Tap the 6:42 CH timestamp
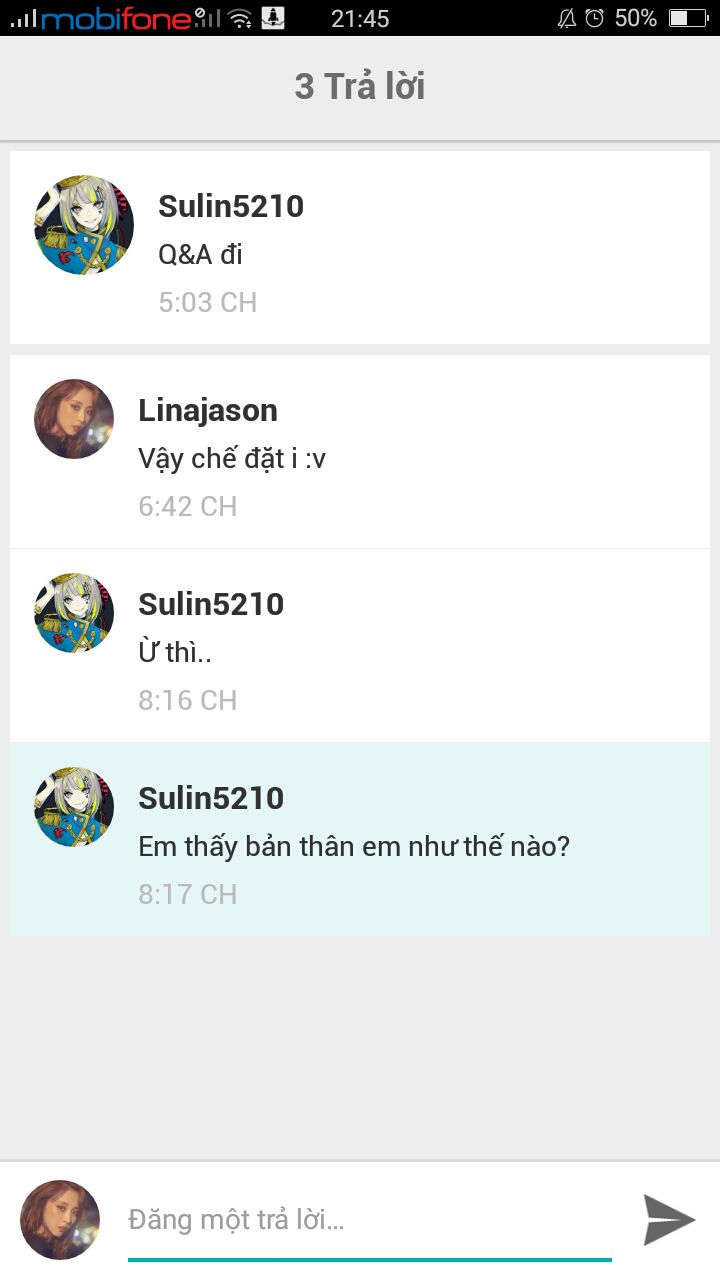This screenshot has width=720, height=1280. coord(188,506)
